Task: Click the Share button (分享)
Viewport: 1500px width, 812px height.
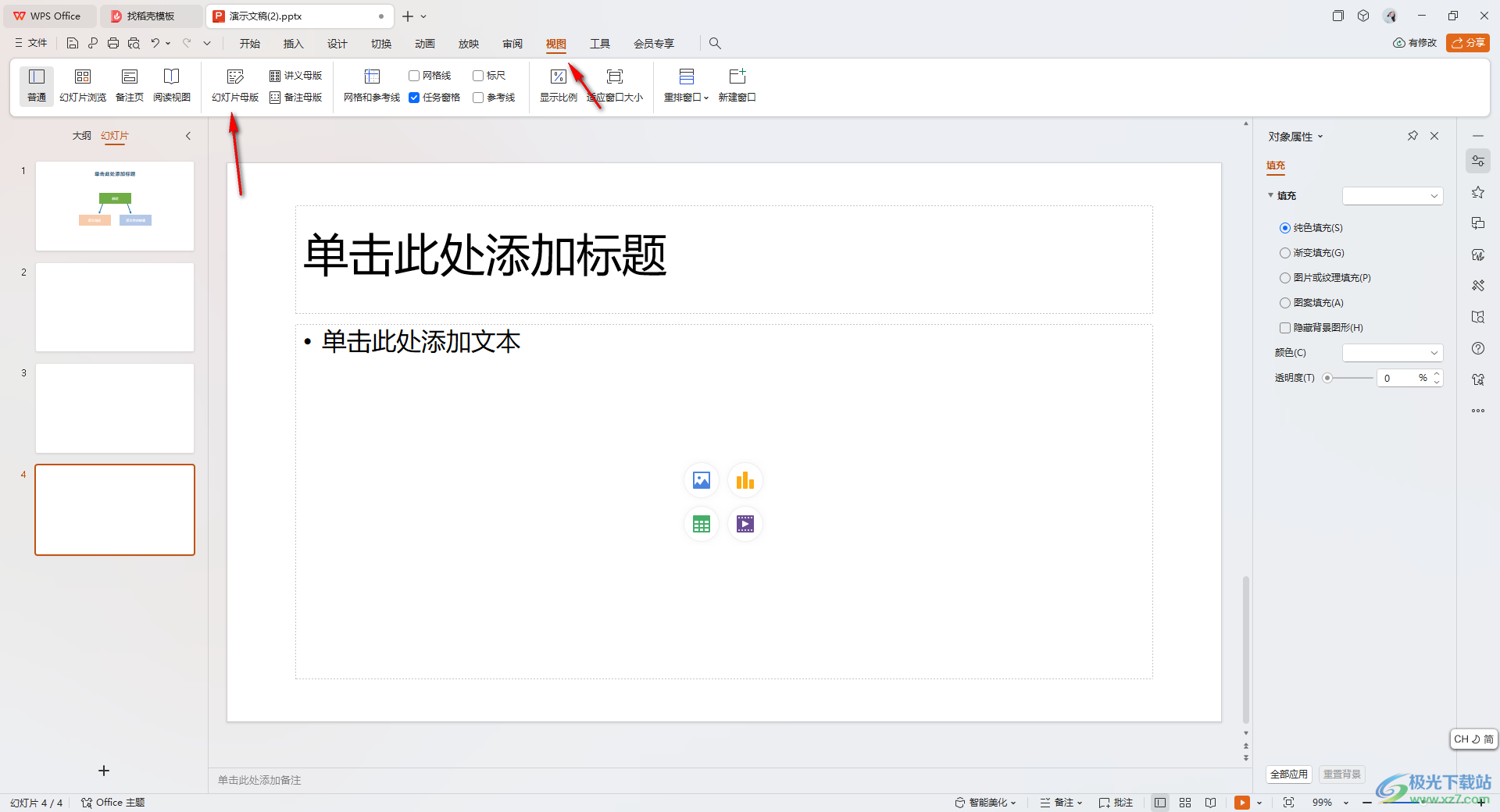Action: (1468, 43)
